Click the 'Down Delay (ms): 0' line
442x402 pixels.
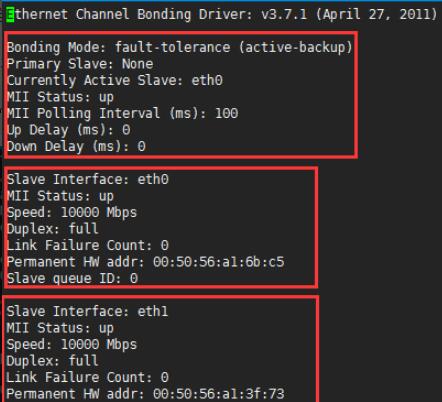[x=76, y=147]
